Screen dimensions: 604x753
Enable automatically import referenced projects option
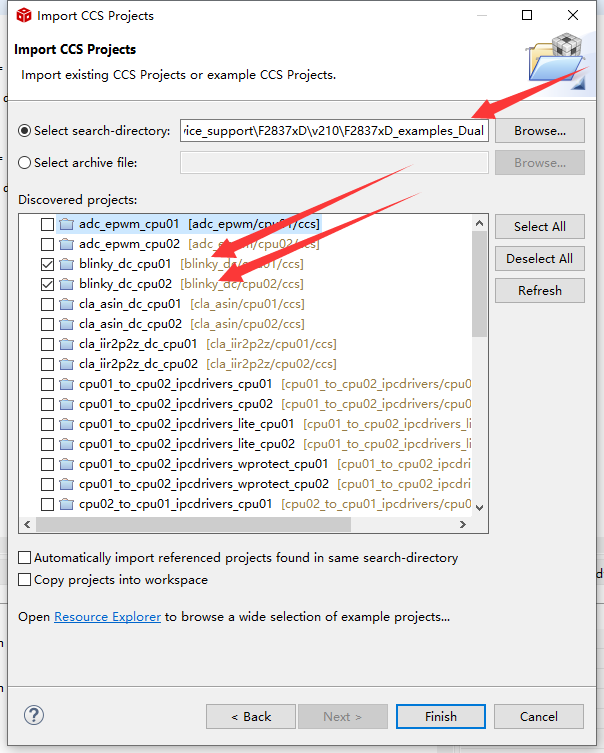coord(24,558)
